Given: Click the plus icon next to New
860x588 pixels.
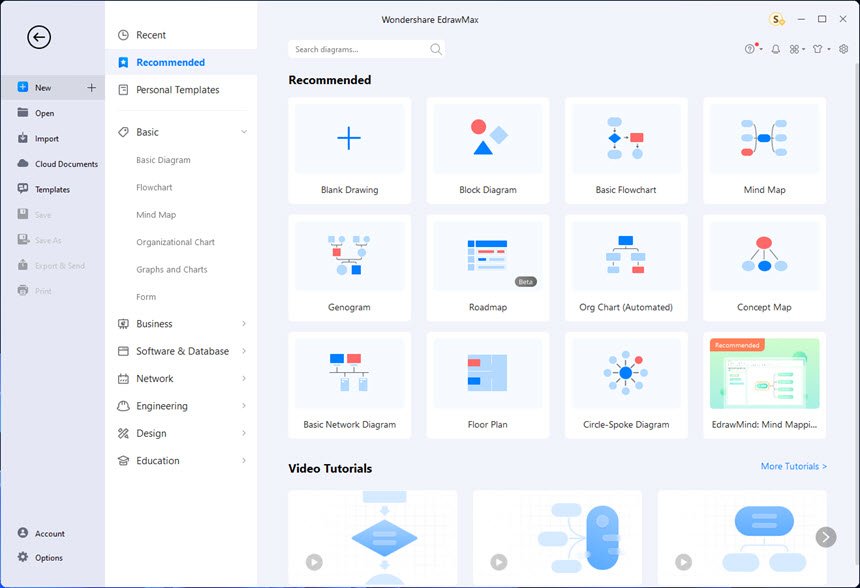Looking at the screenshot, I should click(92, 87).
